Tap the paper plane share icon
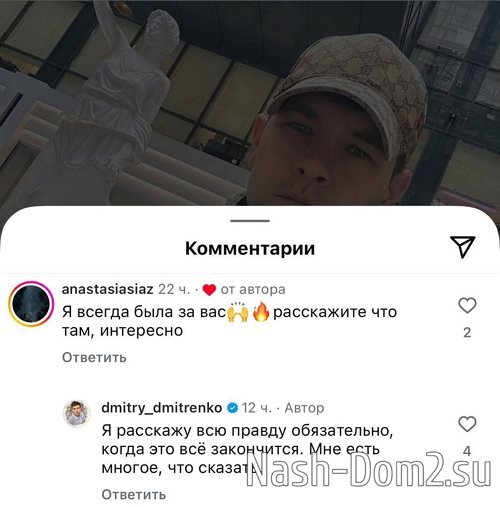The image size is (500, 507). point(463,247)
